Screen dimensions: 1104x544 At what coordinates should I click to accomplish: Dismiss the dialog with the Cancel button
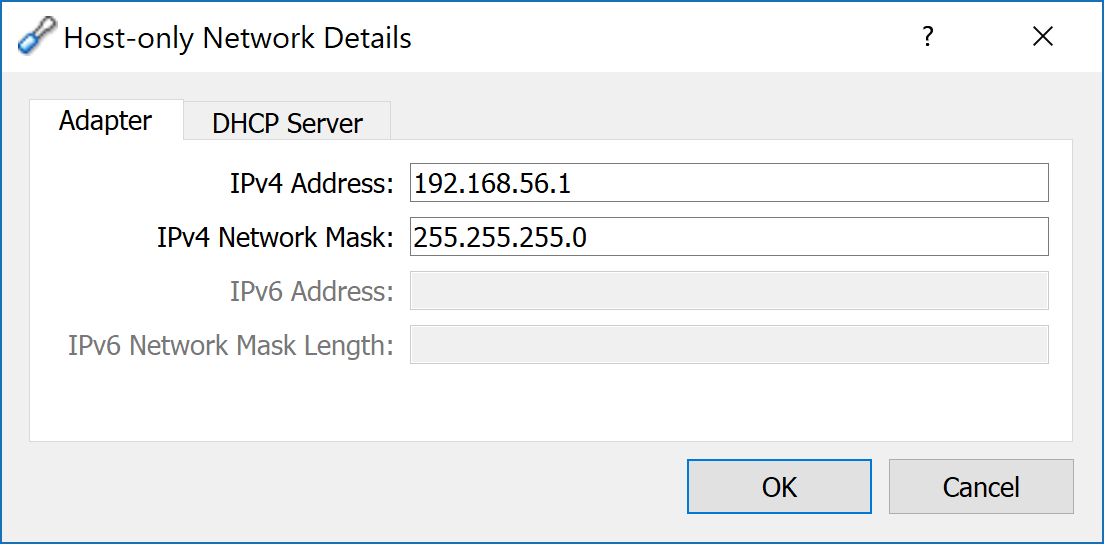[981, 486]
